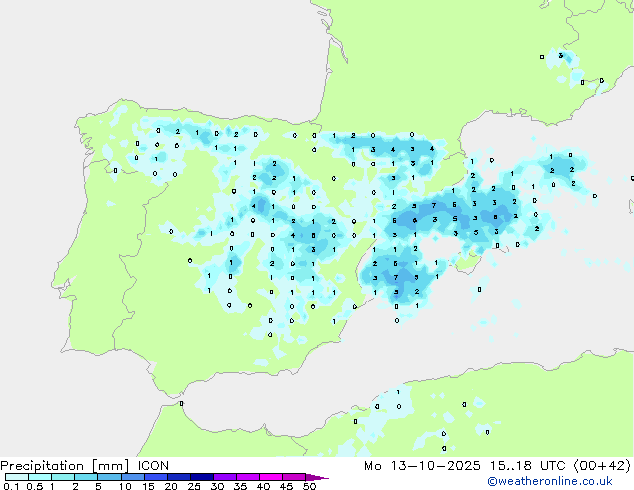634x490 pixels.
Task: Click the 25–30 mm legend swatch
Action: pos(201,477)
